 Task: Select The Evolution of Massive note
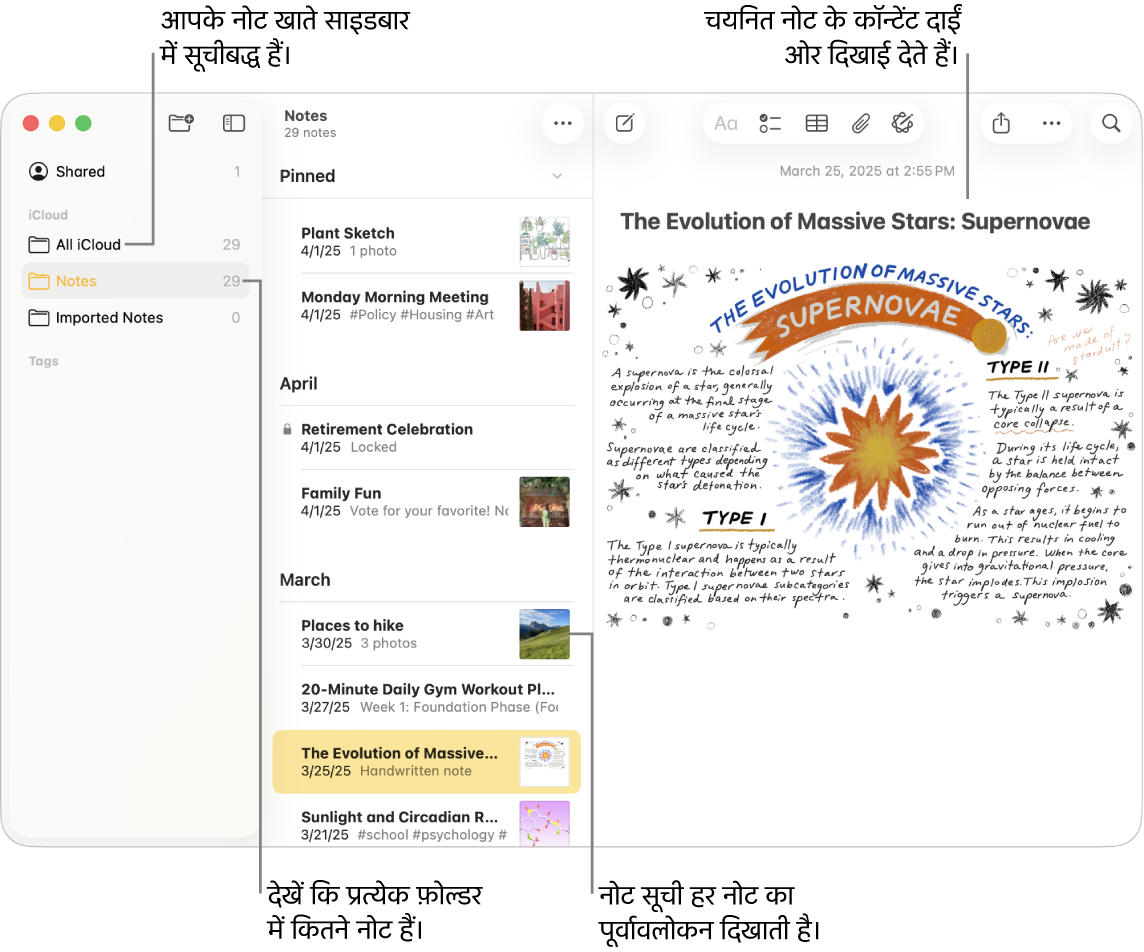point(427,762)
